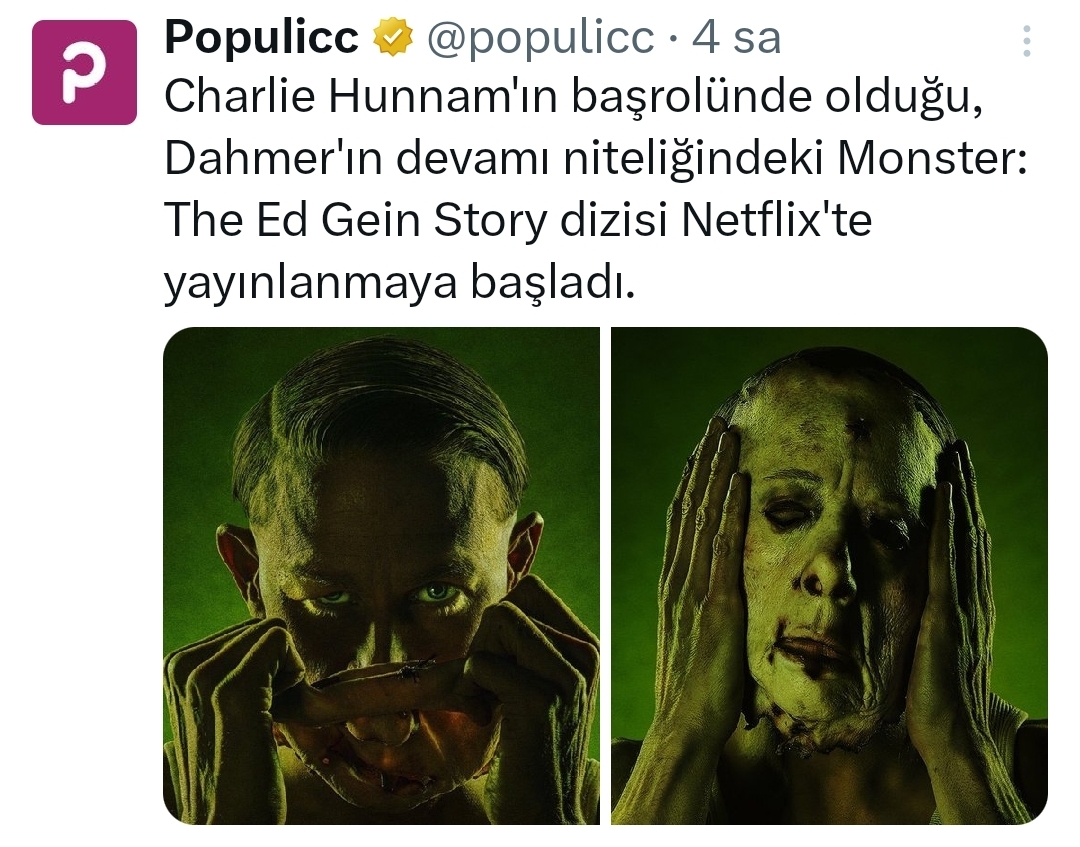Click the word 'Monster:' in the tweet

tap(932, 159)
